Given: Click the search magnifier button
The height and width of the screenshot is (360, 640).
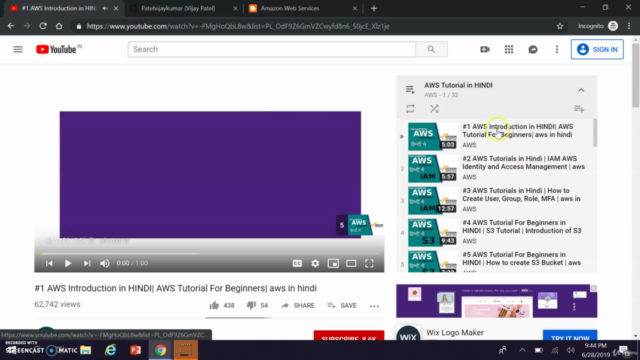Looking at the screenshot, I should pos(431,49).
